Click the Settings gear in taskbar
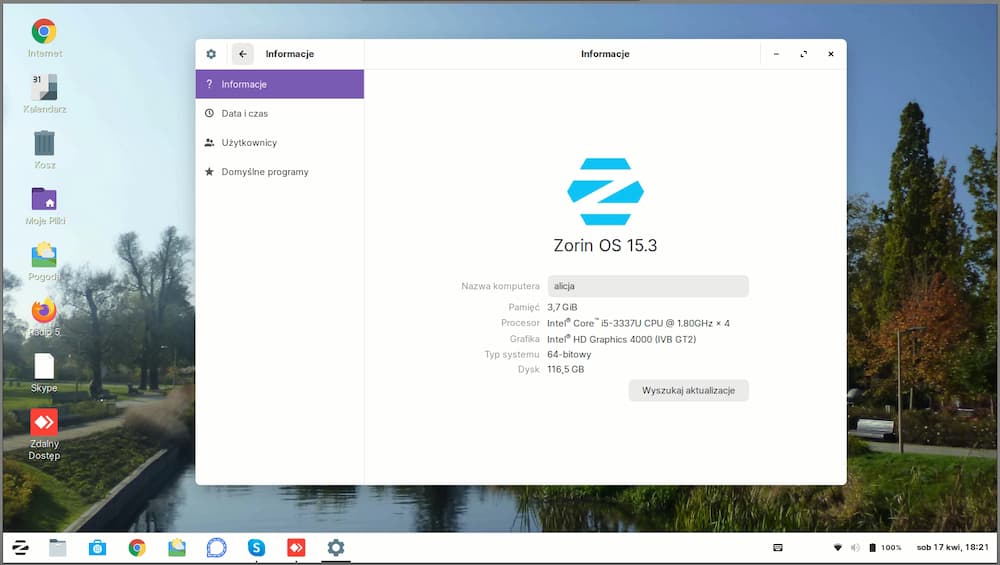The height and width of the screenshot is (565, 1000). coord(335,547)
